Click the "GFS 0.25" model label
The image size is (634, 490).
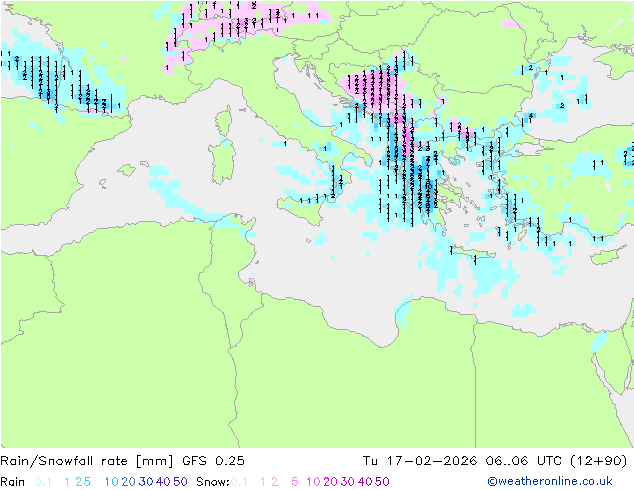[213, 461]
